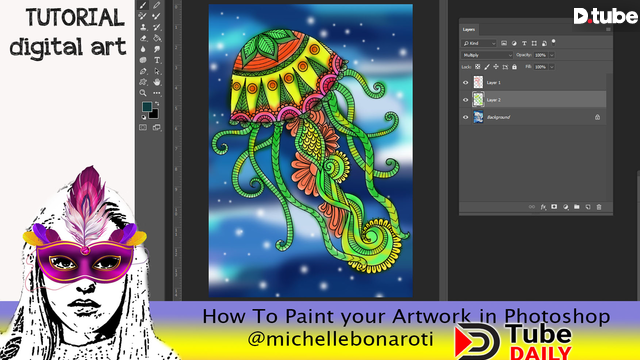This screenshot has height=360, width=640.
Task: Open the Layers panel options menu
Action: [x=608, y=29]
